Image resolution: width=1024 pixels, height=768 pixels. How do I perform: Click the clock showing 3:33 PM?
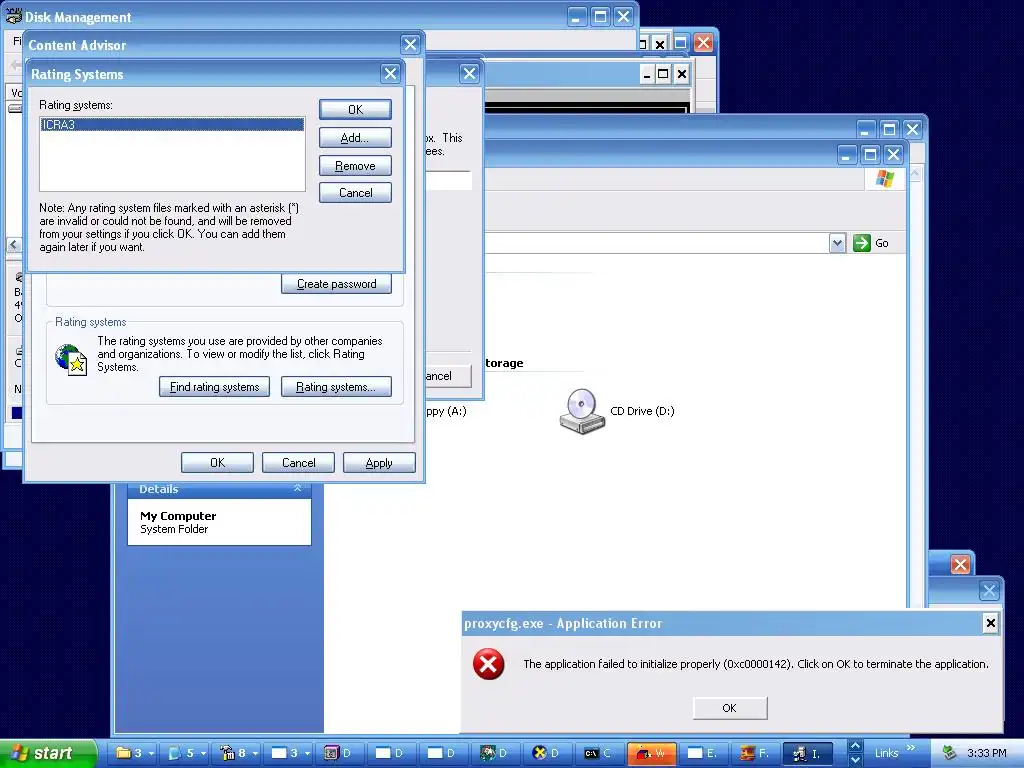coord(987,753)
